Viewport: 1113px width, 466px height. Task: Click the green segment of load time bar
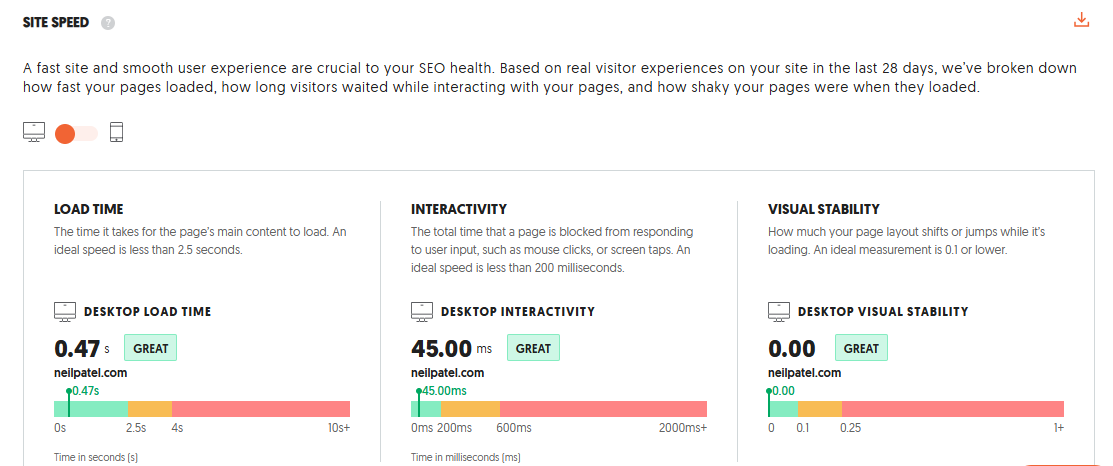[x=100, y=408]
